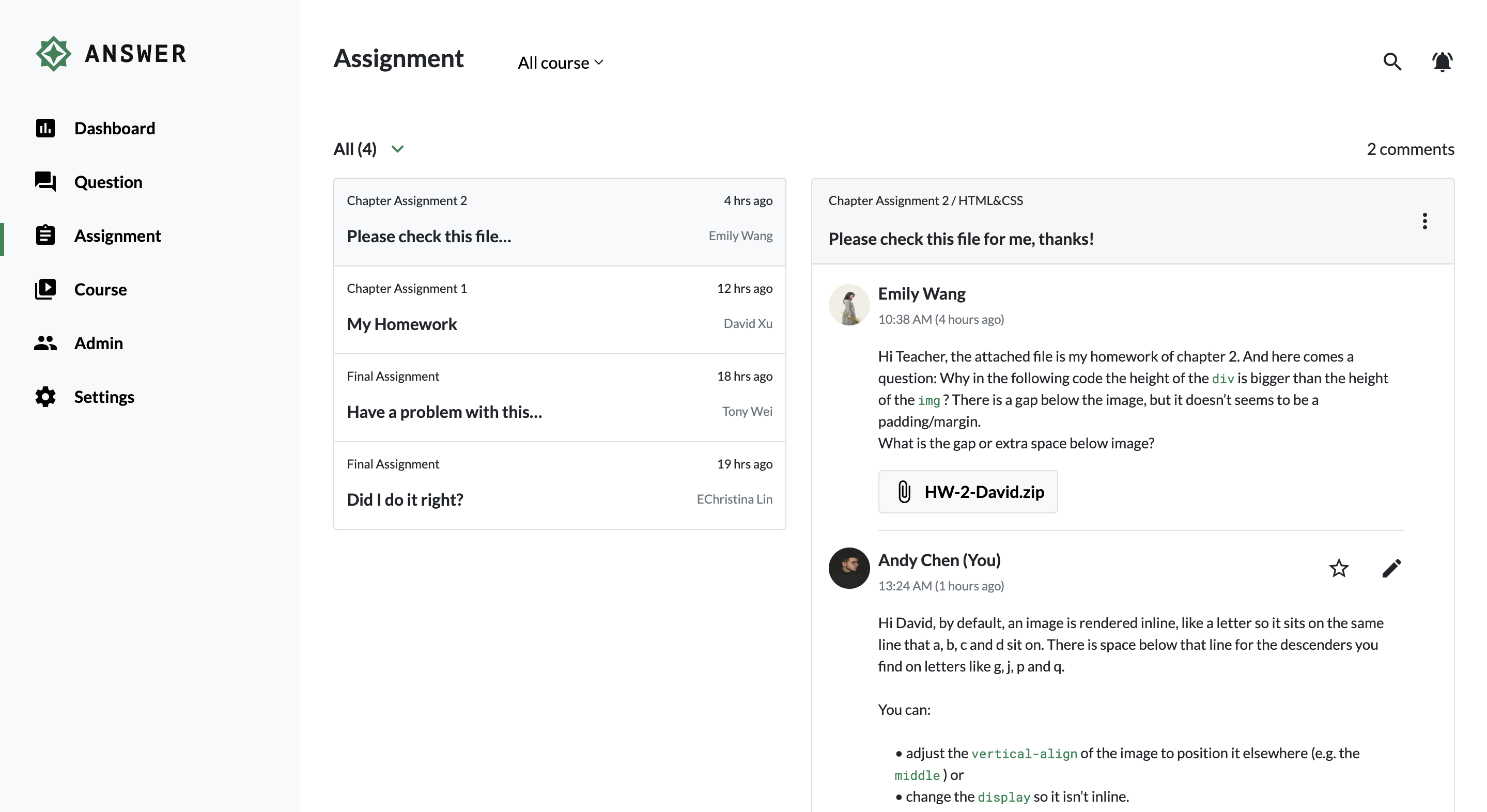
Task: Go to the Question menu item
Action: click(108, 182)
